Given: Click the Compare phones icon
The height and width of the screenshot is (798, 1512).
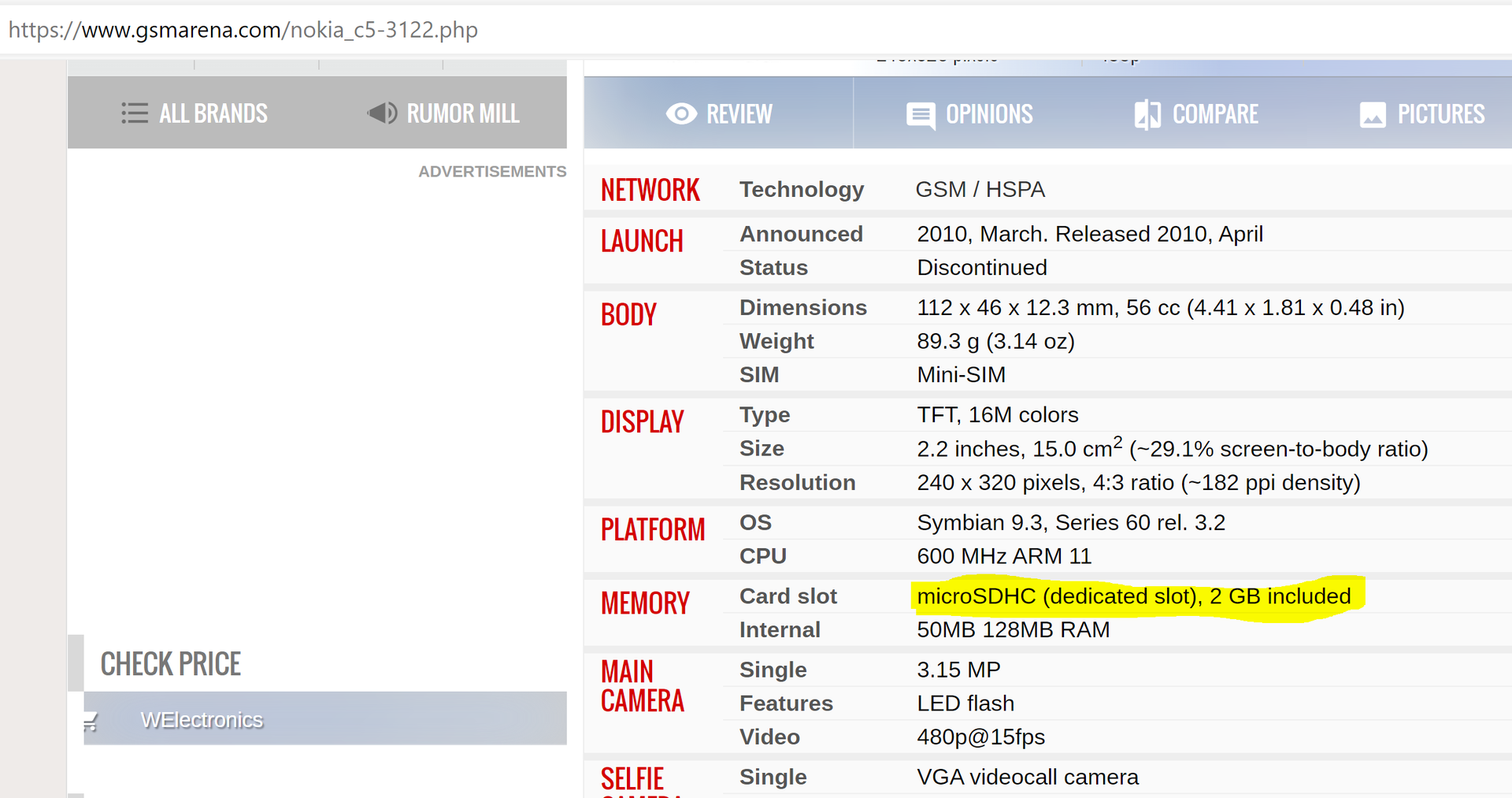Looking at the screenshot, I should 1147,115.
